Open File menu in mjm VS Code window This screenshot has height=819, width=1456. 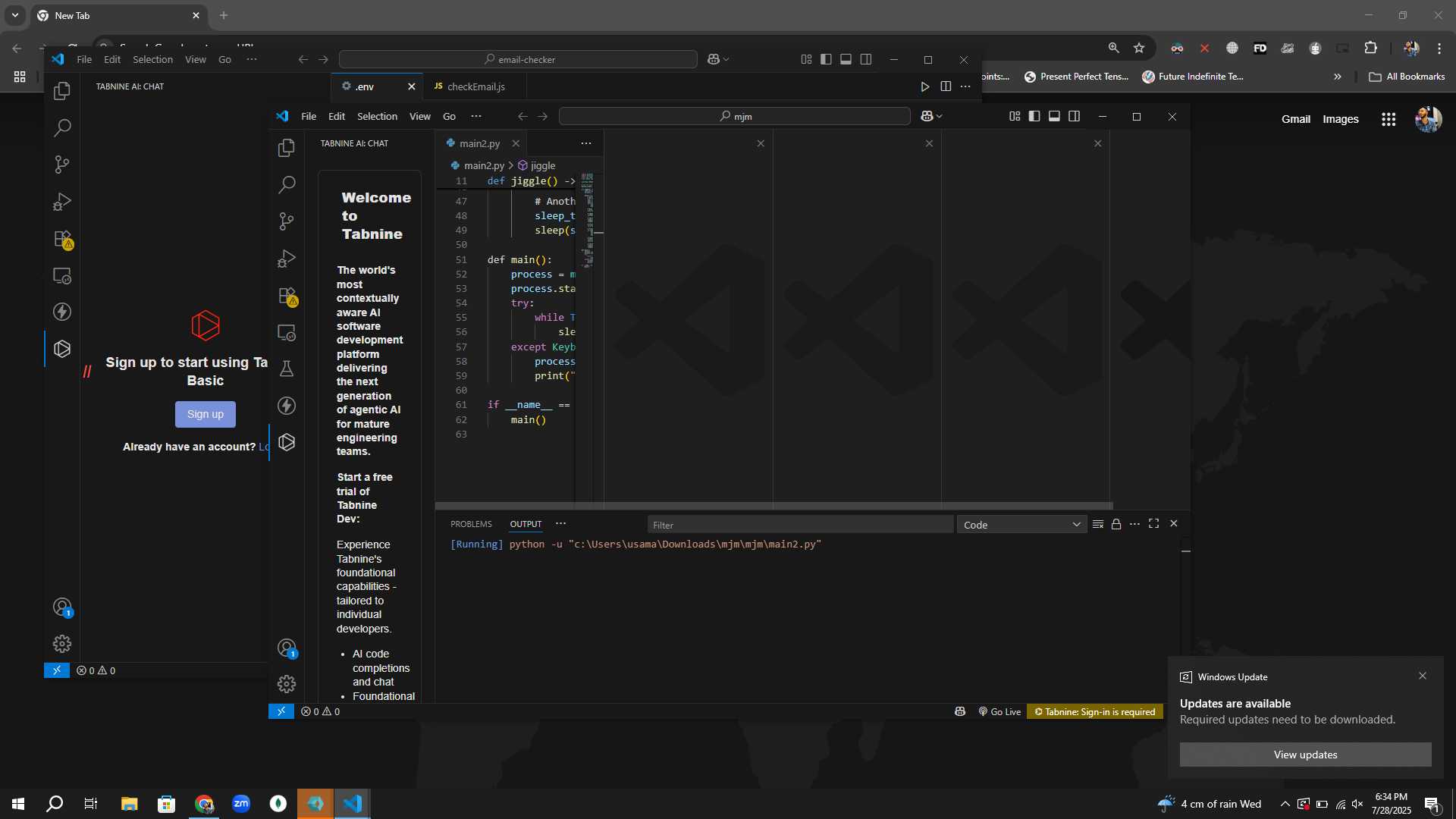(309, 116)
